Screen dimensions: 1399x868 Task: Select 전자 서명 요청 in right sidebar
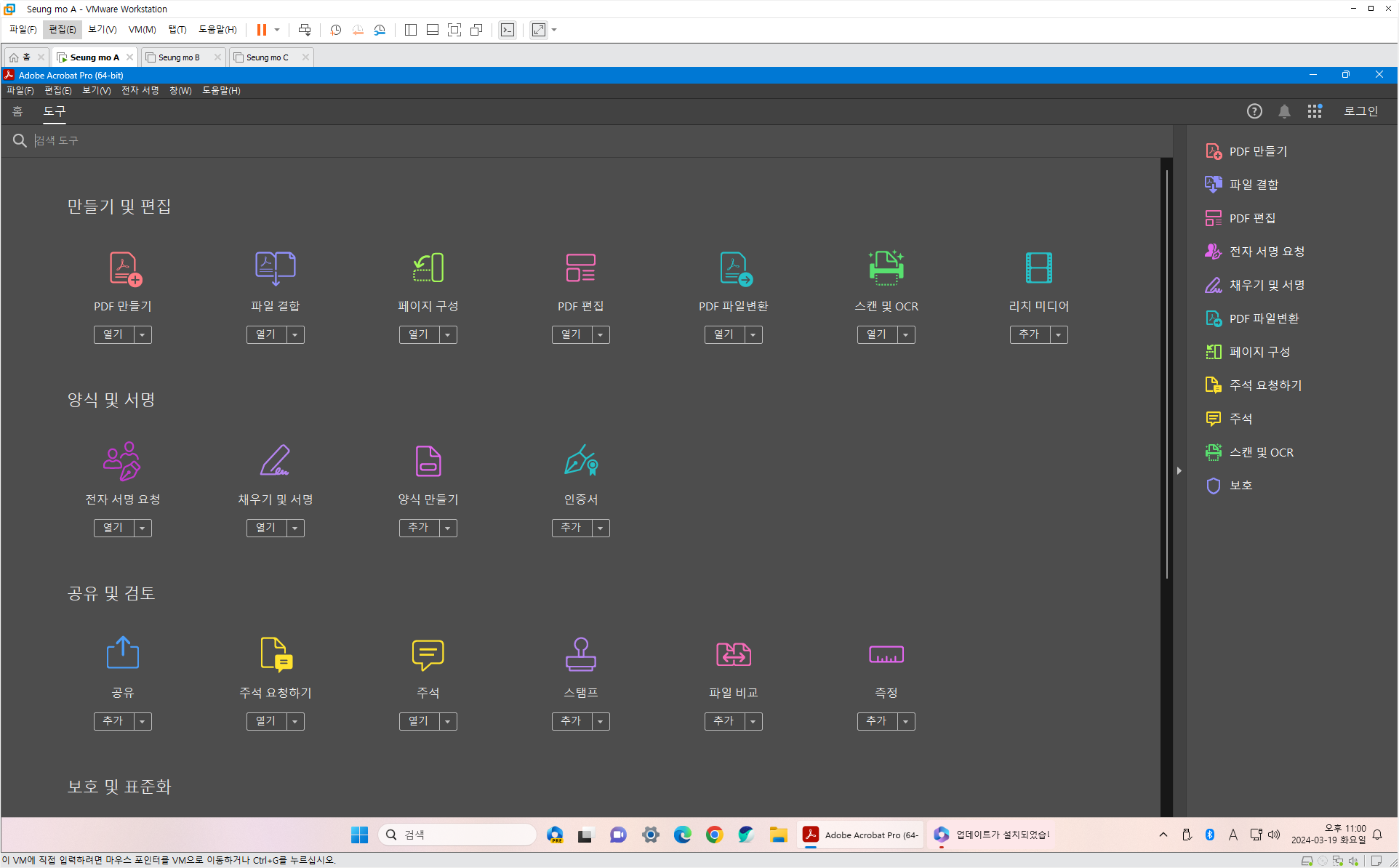tap(1255, 252)
